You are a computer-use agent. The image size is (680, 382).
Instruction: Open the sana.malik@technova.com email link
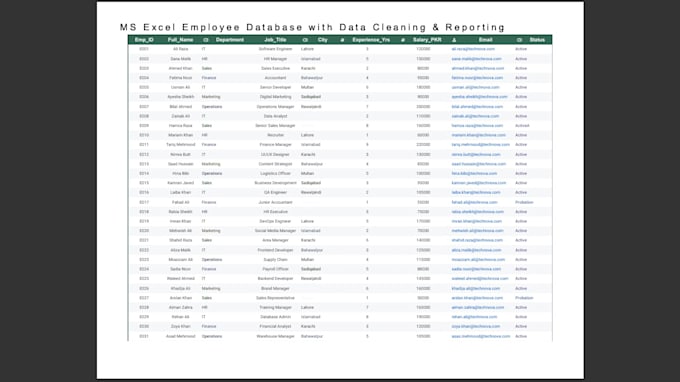(x=476, y=59)
